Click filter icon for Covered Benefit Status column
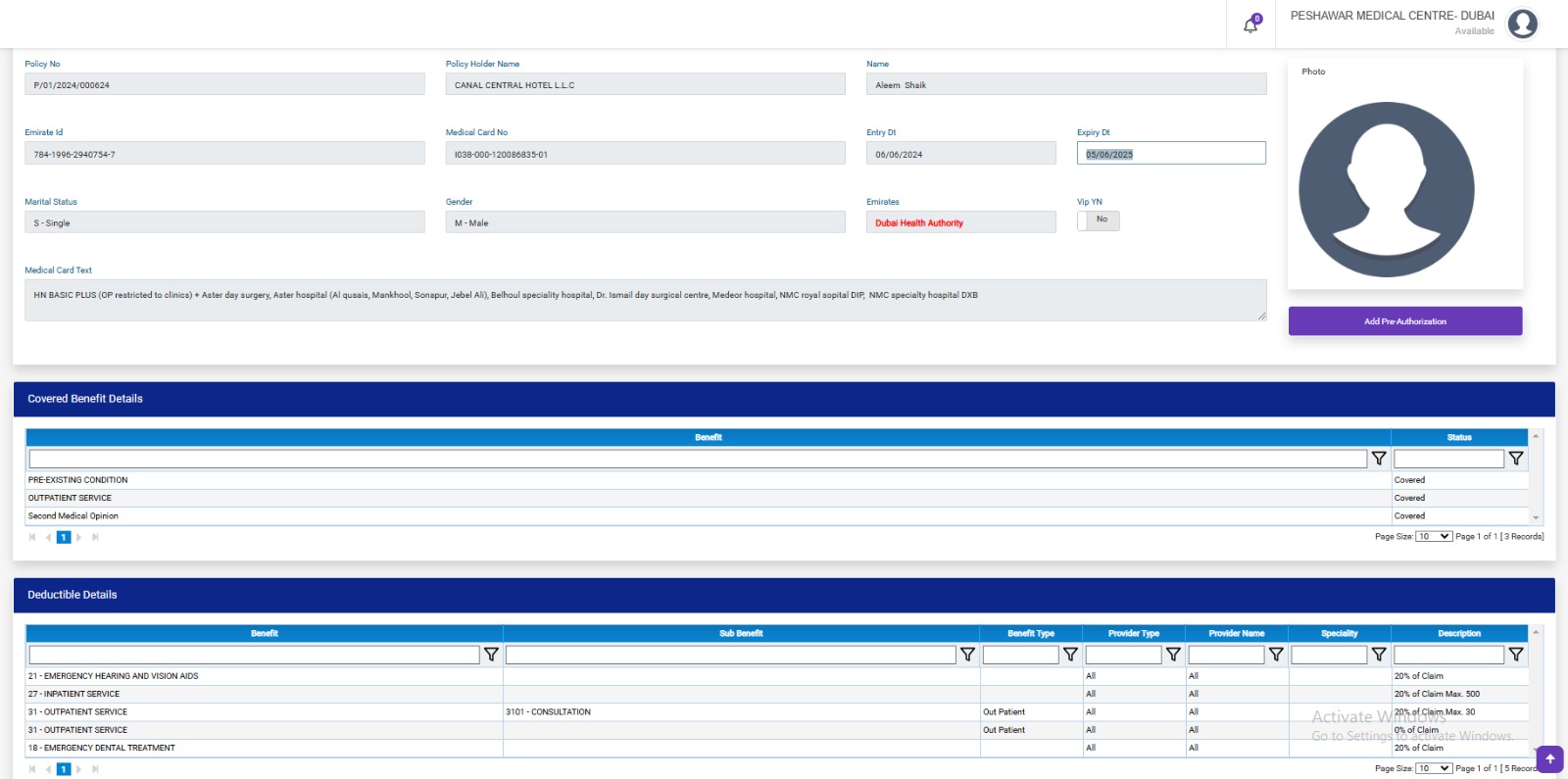1568x779 pixels. point(1516,459)
